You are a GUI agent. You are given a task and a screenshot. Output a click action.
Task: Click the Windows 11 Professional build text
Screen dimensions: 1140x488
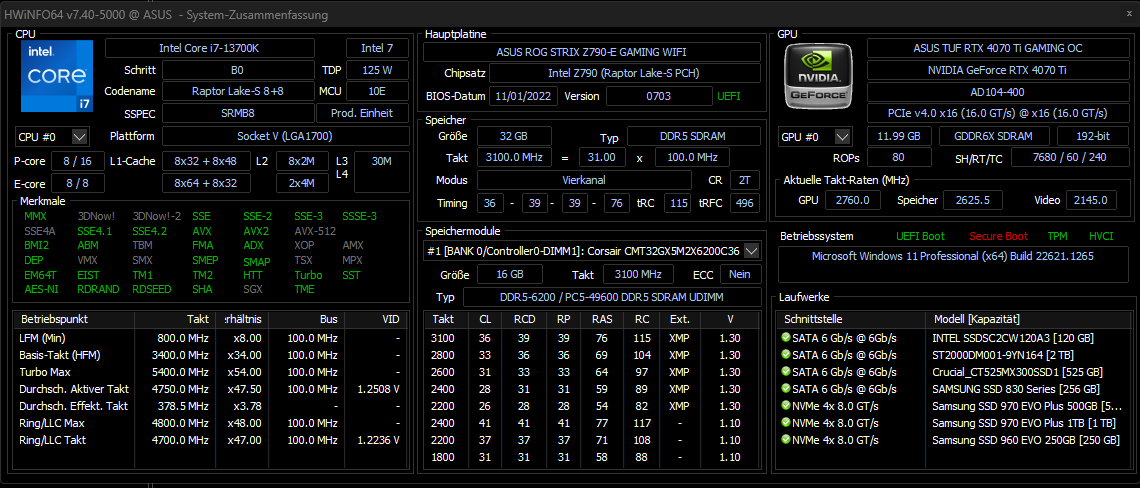coord(952,256)
